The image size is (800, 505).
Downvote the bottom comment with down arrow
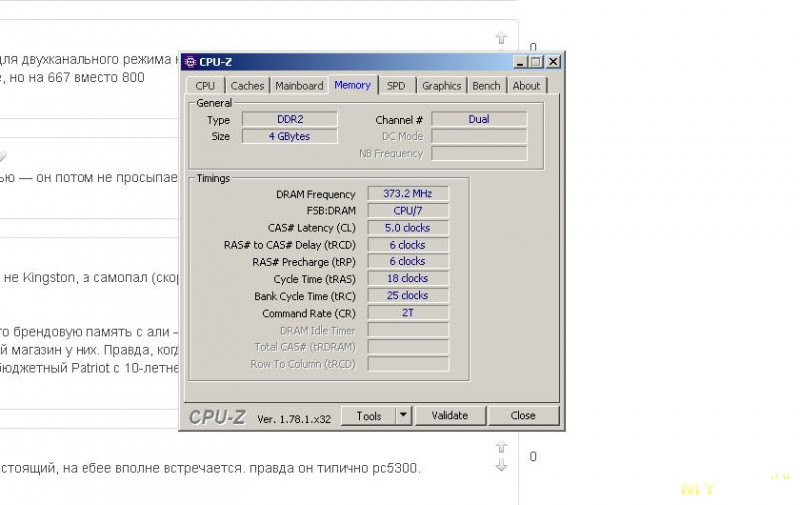501,465
